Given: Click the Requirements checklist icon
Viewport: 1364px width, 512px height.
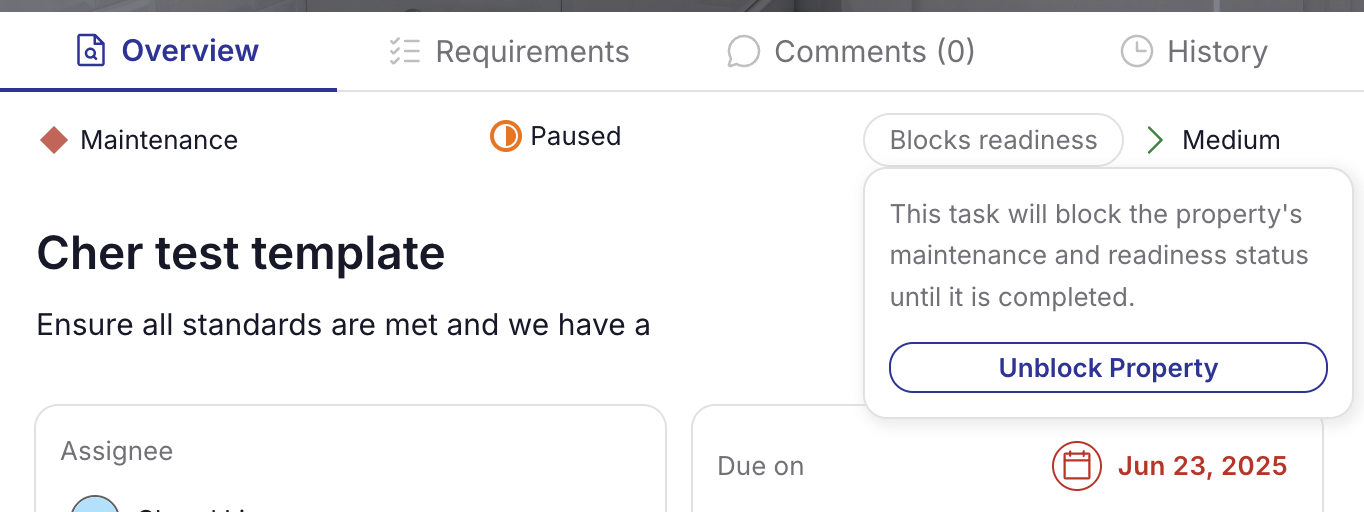Looking at the screenshot, I should coord(405,51).
